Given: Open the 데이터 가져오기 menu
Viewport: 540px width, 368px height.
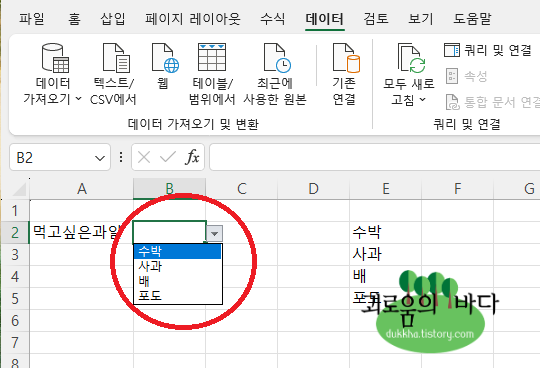Looking at the screenshot, I should (x=52, y=74).
